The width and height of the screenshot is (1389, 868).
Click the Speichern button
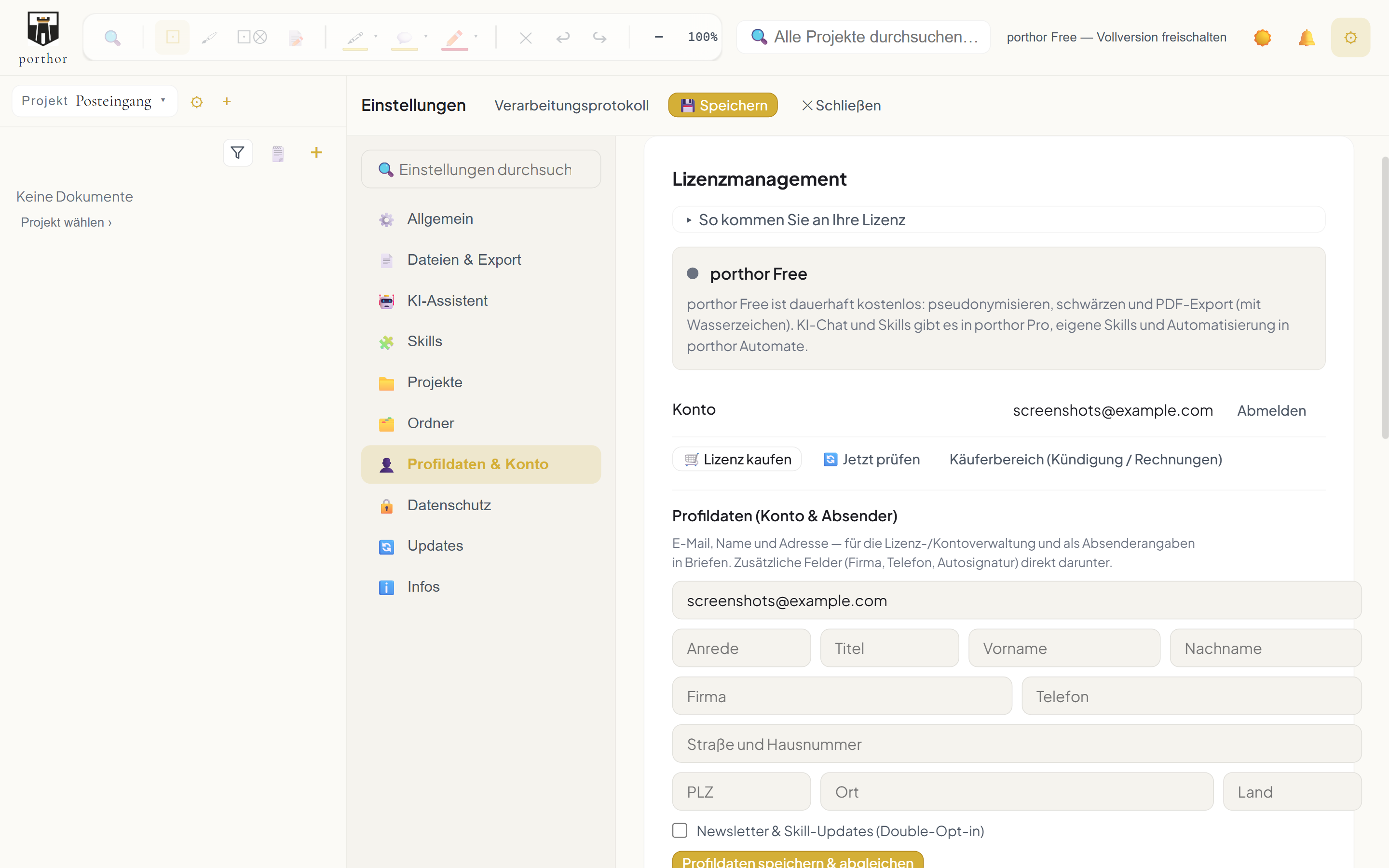point(722,105)
